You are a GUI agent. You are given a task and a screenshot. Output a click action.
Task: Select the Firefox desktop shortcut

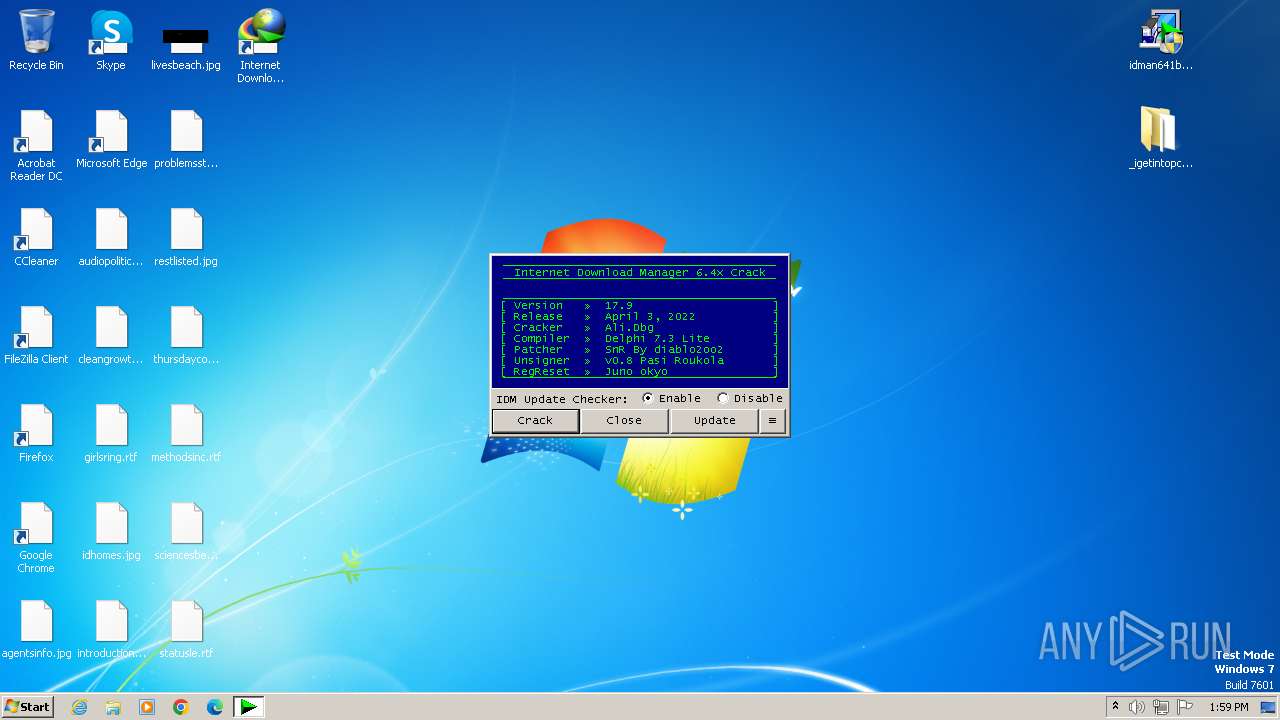[x=36, y=434]
